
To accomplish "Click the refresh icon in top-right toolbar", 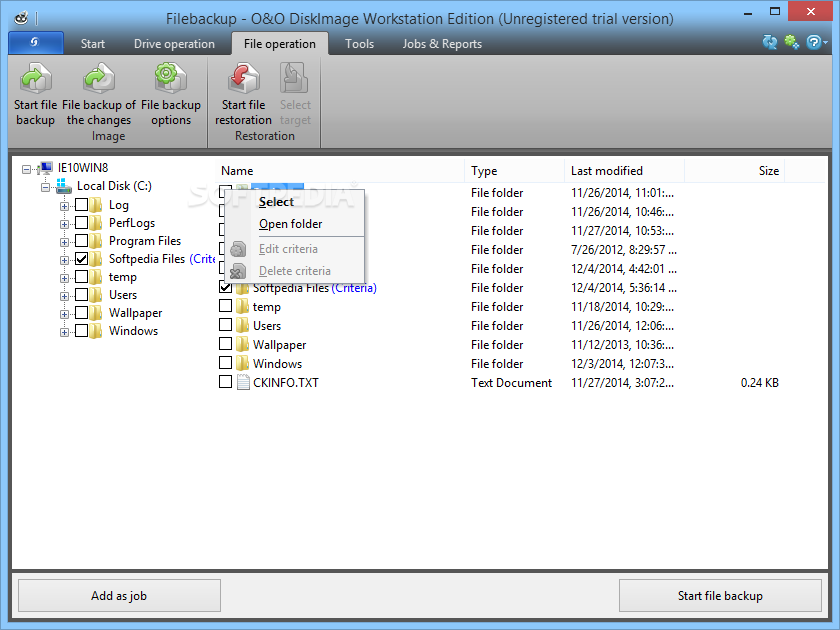I will pos(770,42).
